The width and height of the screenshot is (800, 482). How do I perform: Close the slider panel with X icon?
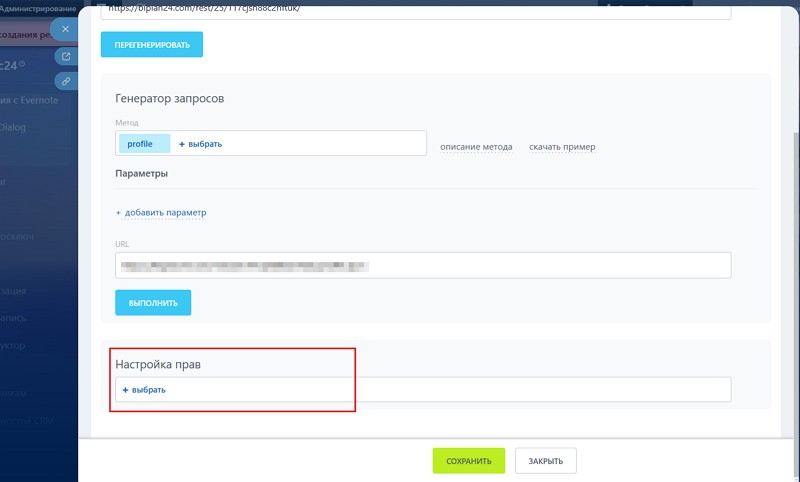(65, 29)
